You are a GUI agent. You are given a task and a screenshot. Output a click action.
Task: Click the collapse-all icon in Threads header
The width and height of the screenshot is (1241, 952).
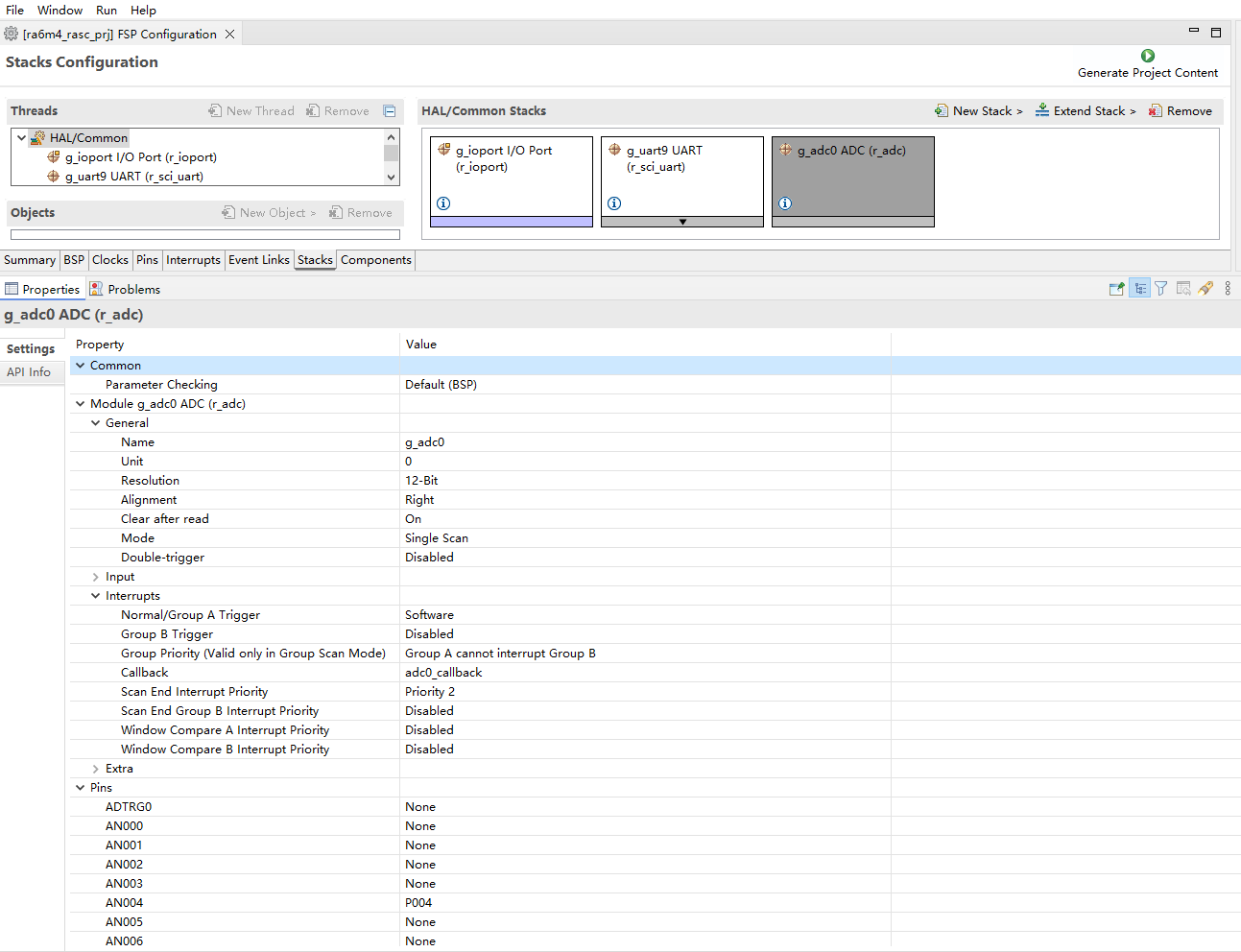coord(390,111)
